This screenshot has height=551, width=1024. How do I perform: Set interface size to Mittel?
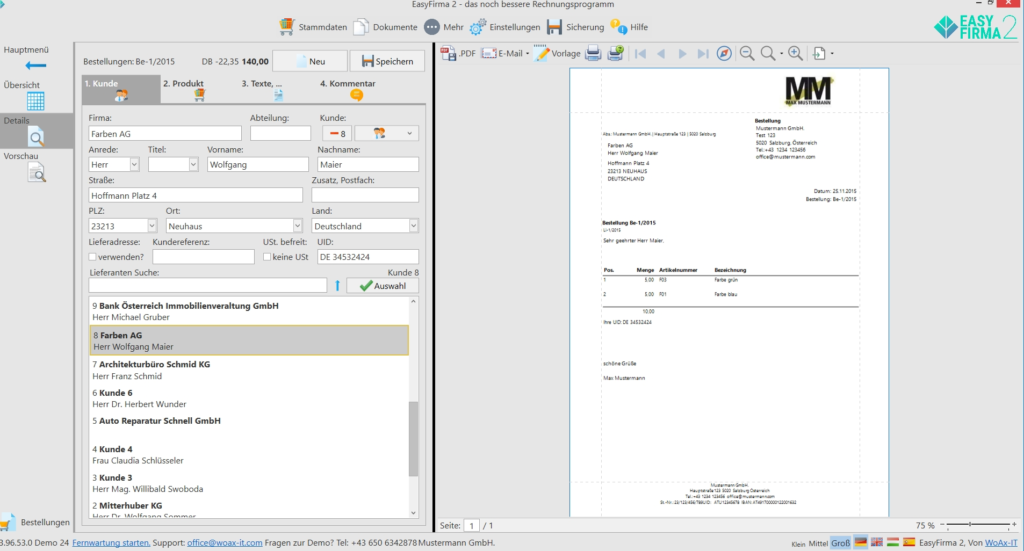pos(818,543)
